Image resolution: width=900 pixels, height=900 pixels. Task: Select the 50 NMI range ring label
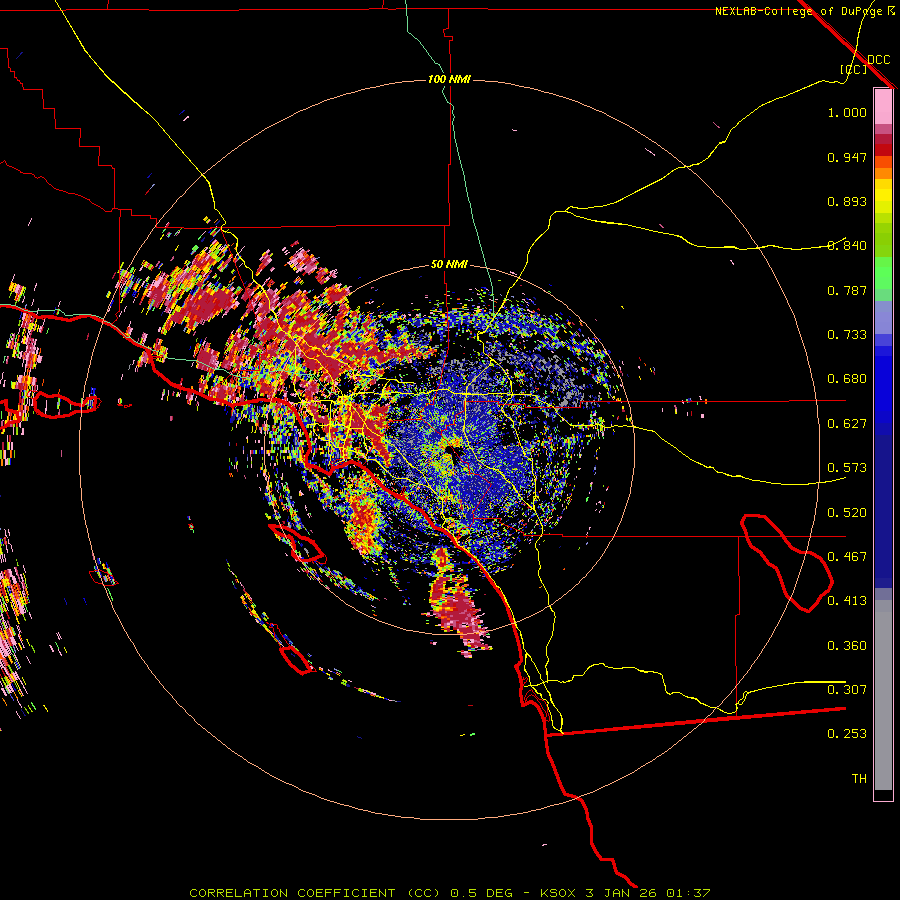(449, 264)
